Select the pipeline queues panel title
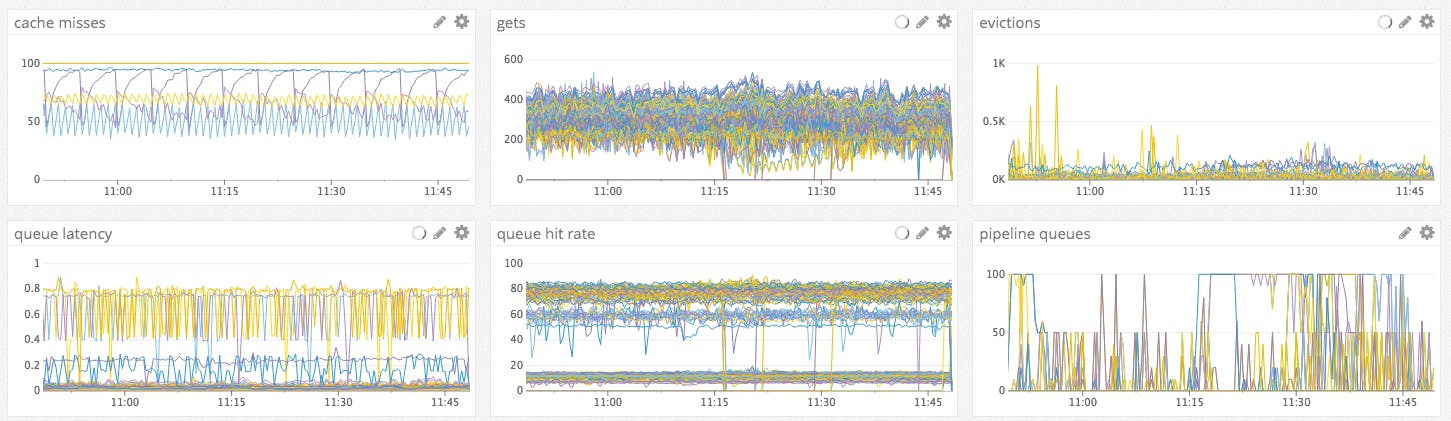This screenshot has width=1451, height=421. tap(1035, 234)
